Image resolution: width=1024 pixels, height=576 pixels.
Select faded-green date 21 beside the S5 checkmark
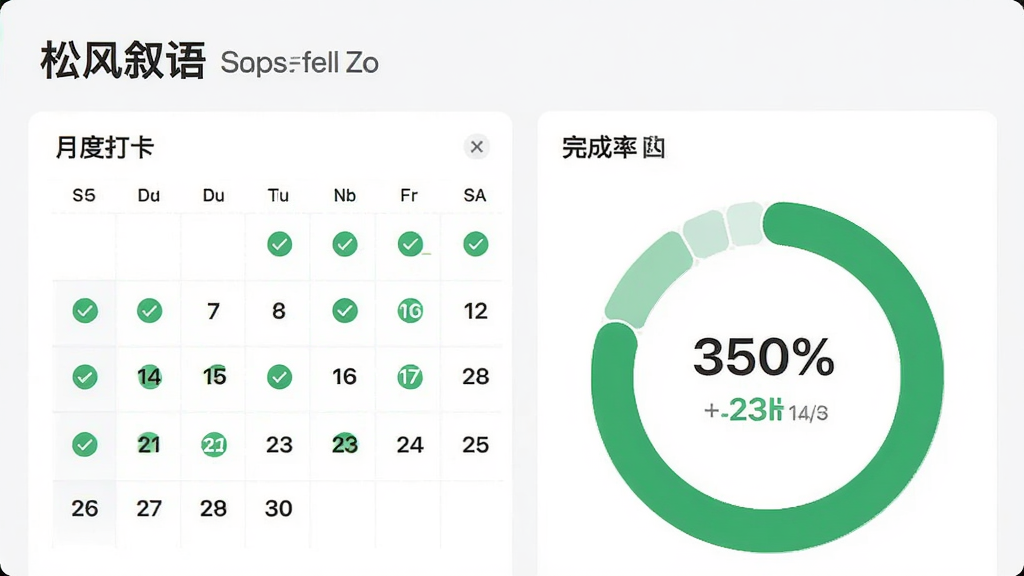[x=149, y=444]
